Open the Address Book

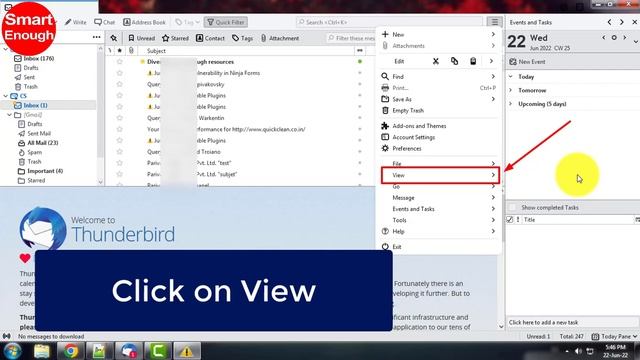(144, 22)
